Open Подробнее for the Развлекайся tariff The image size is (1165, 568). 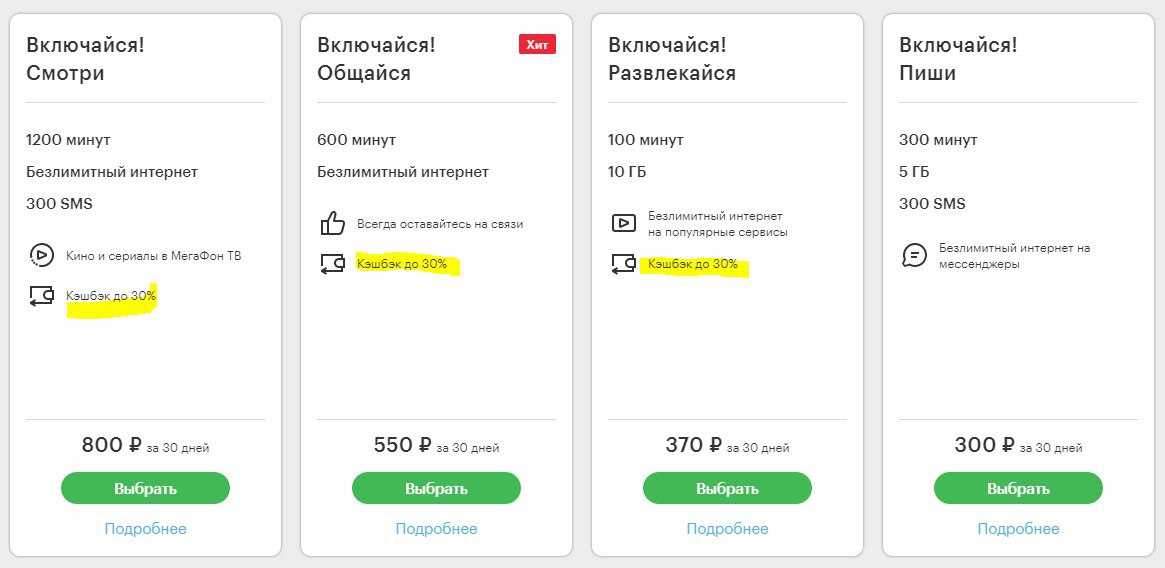[727, 529]
